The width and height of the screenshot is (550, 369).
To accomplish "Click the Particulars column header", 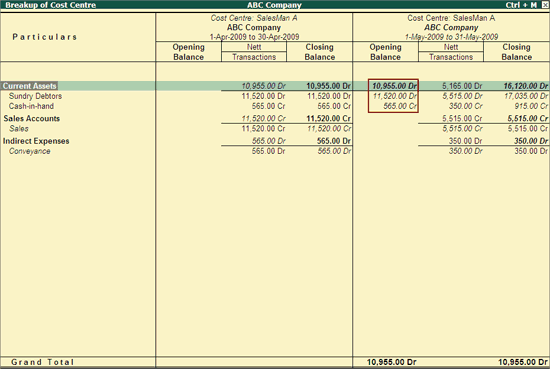I will (x=45, y=37).
